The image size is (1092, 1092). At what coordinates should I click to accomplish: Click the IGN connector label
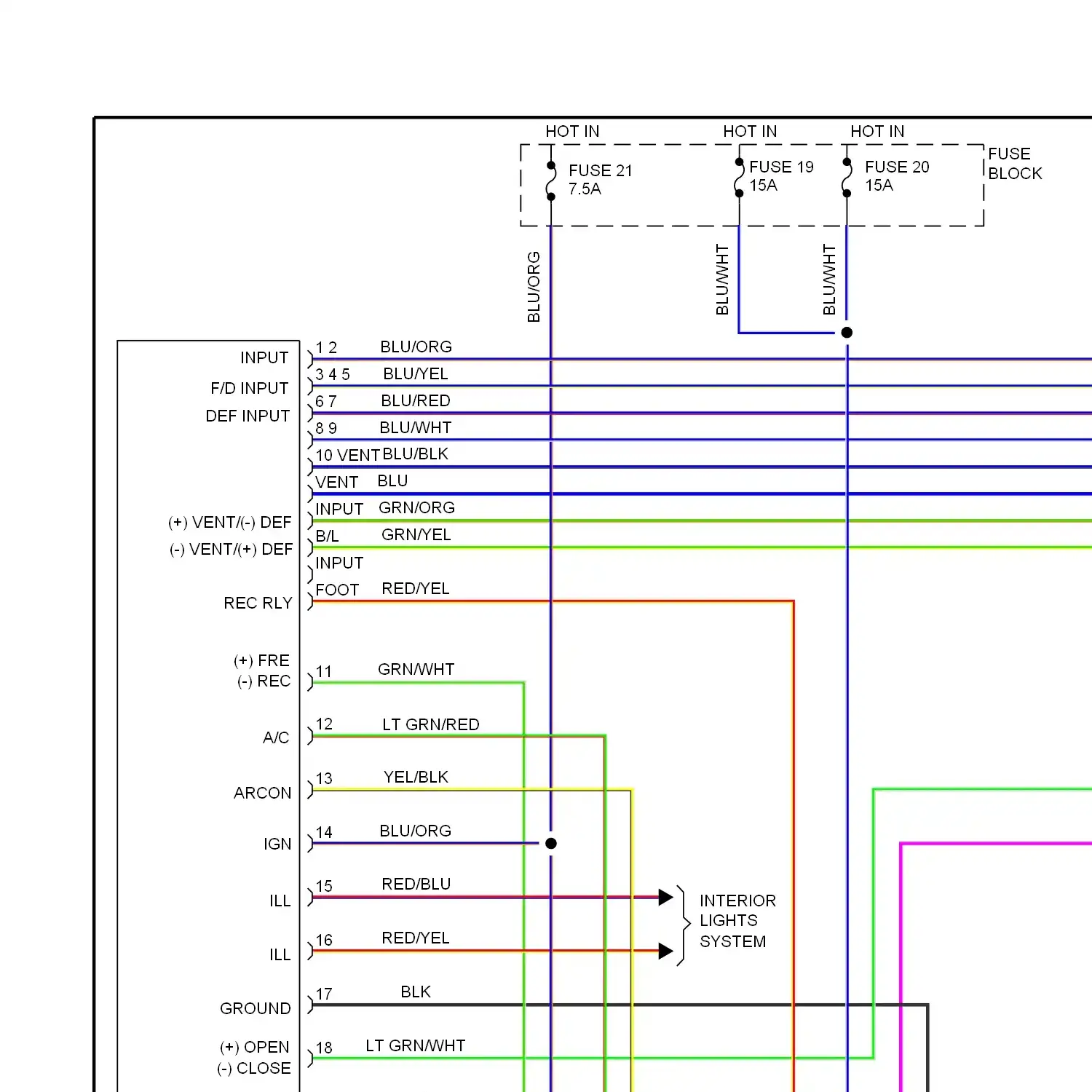[277, 844]
